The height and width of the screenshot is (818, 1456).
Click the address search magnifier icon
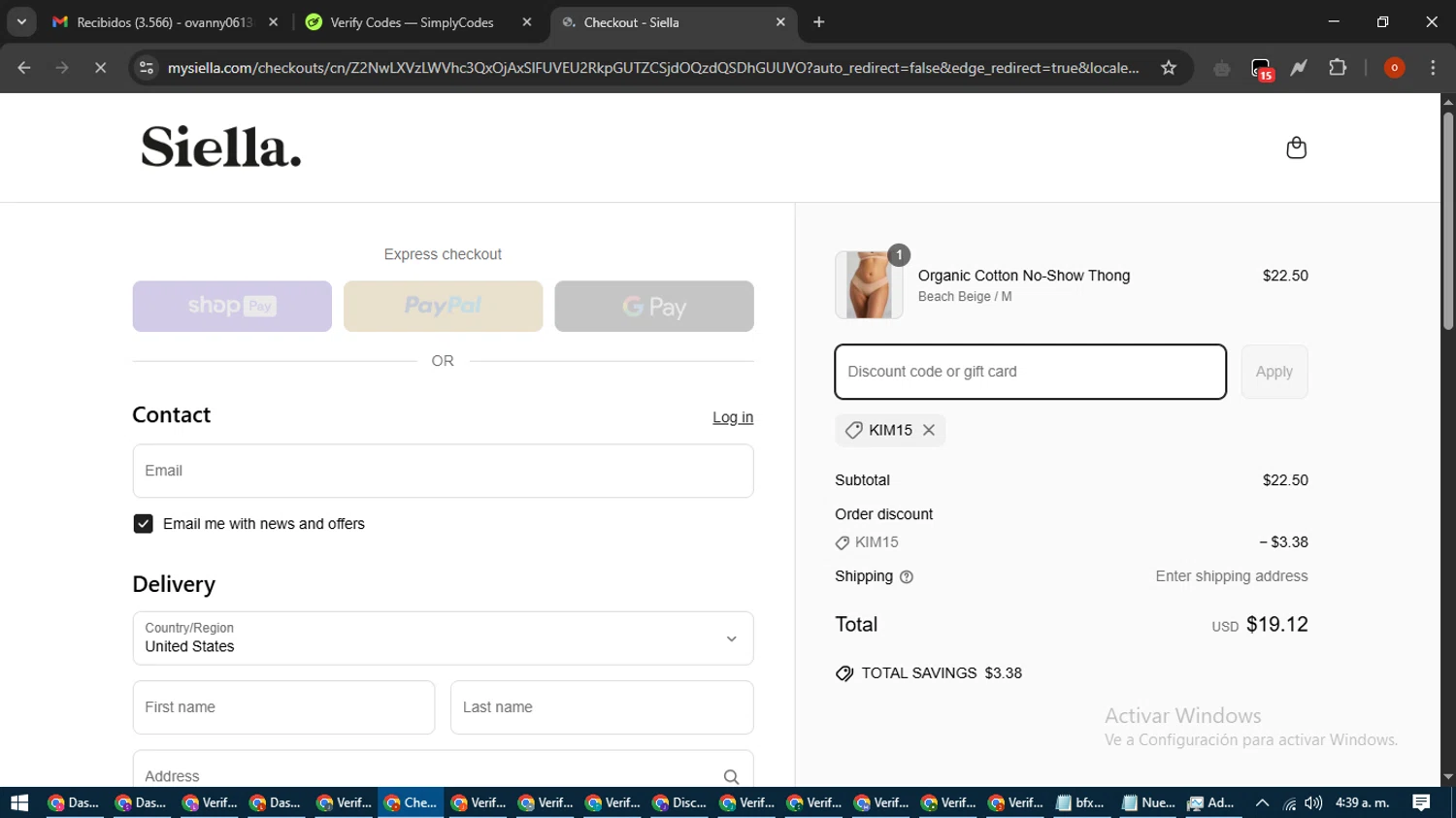731,776
